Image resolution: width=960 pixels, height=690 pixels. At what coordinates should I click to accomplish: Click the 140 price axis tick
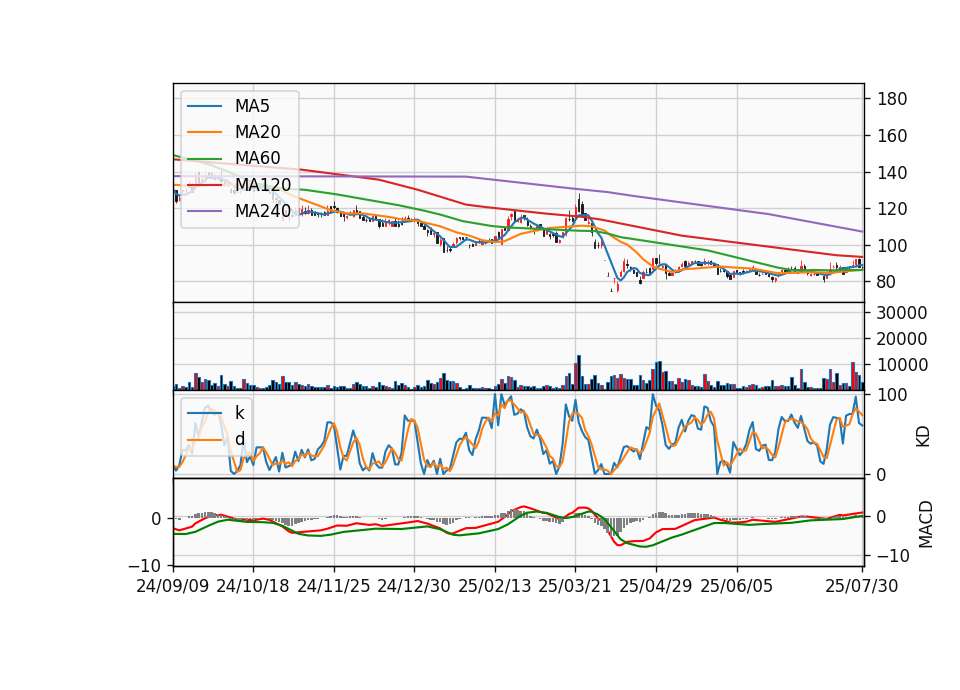point(892,173)
